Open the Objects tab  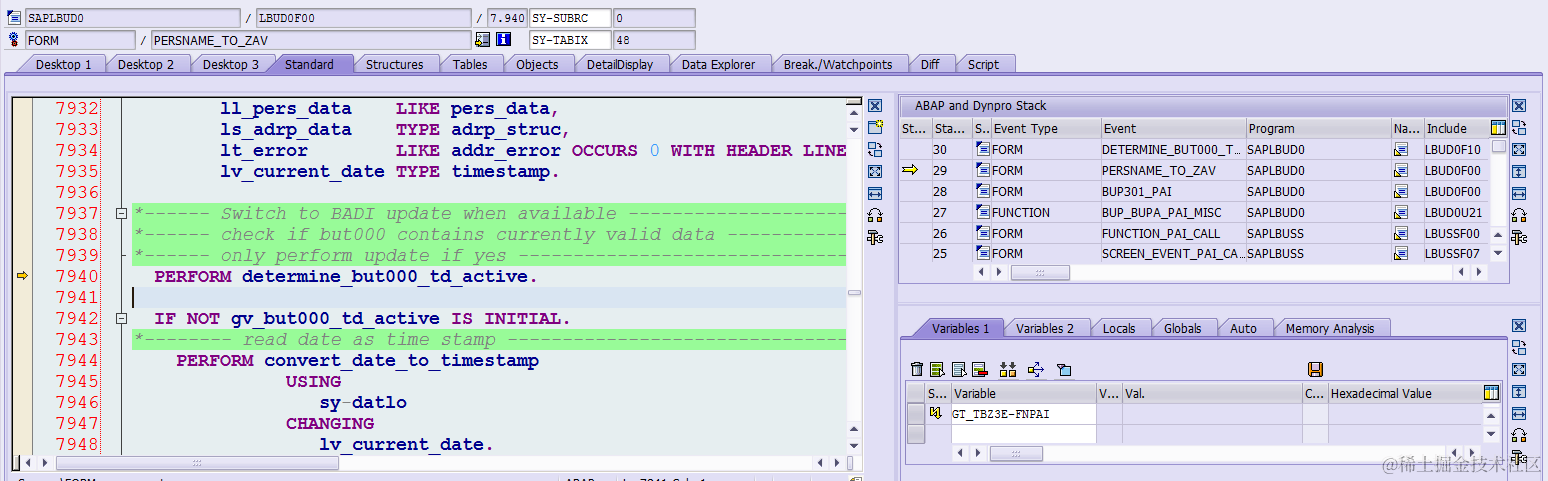click(537, 64)
